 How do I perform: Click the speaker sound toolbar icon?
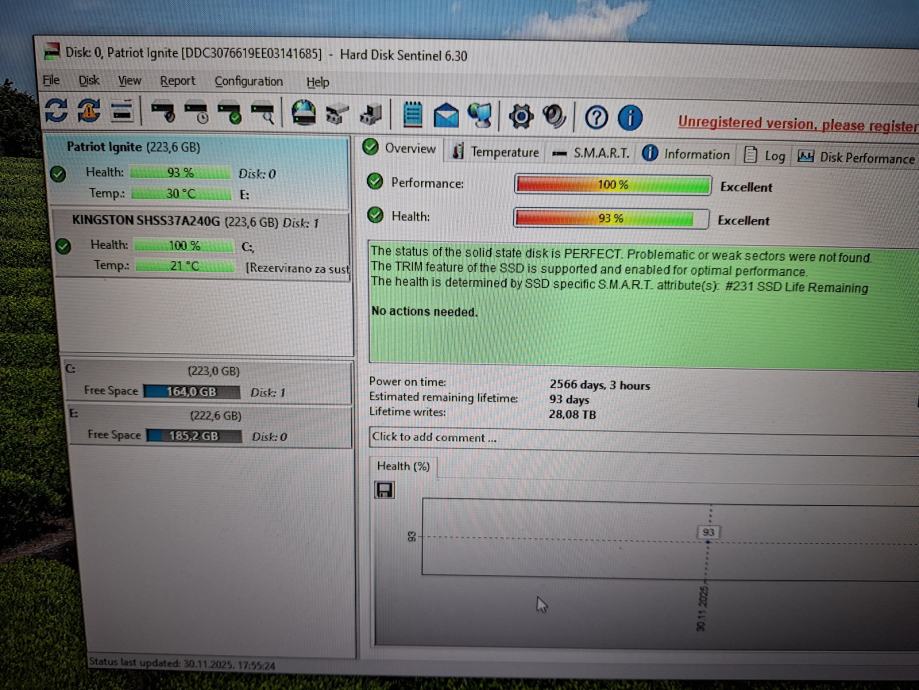tap(554, 116)
